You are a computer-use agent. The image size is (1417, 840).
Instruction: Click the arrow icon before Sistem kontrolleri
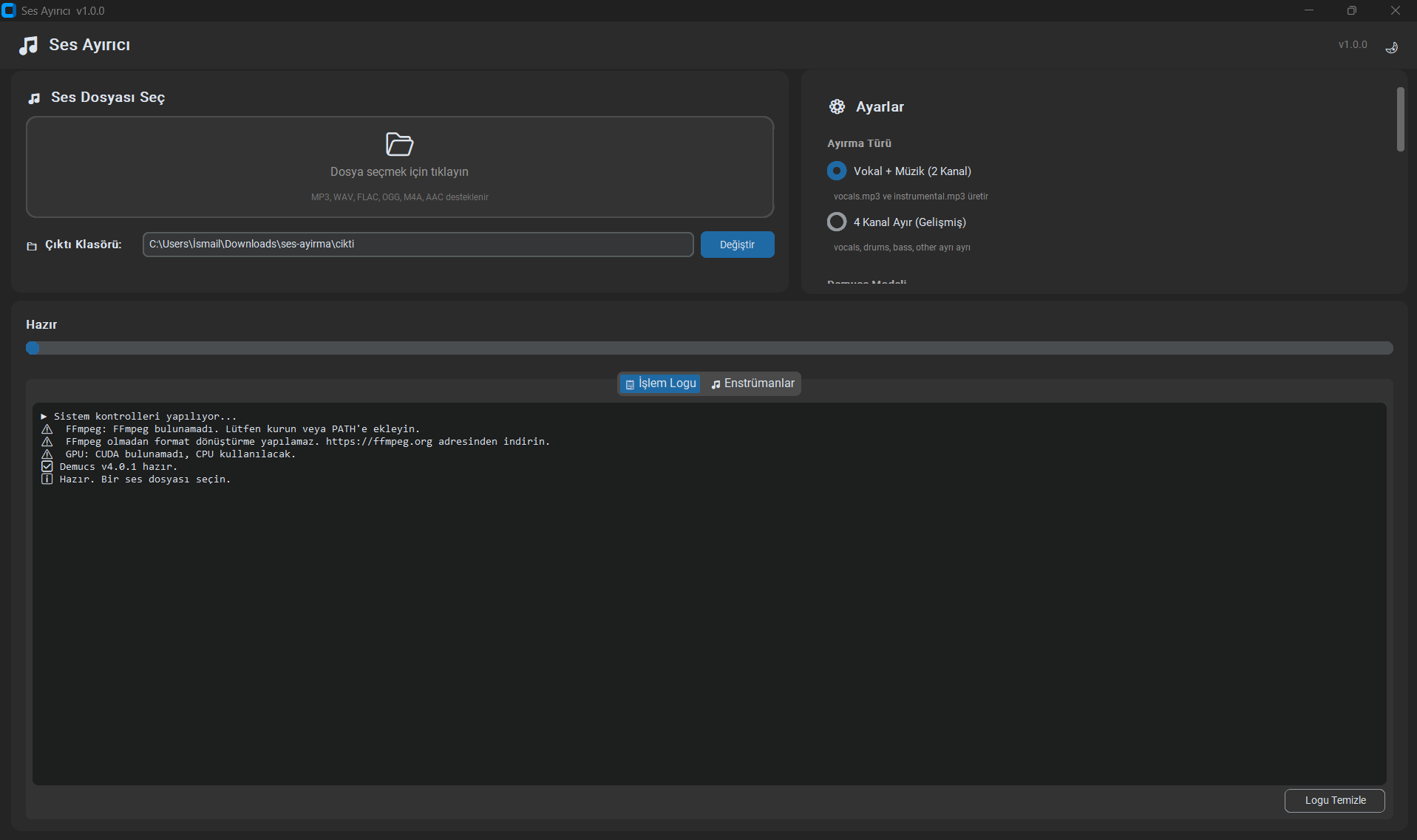click(x=44, y=417)
